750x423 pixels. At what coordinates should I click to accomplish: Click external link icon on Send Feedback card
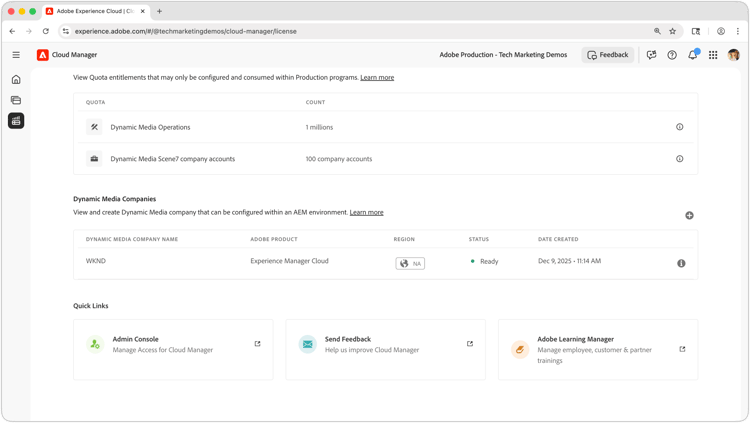coord(470,344)
